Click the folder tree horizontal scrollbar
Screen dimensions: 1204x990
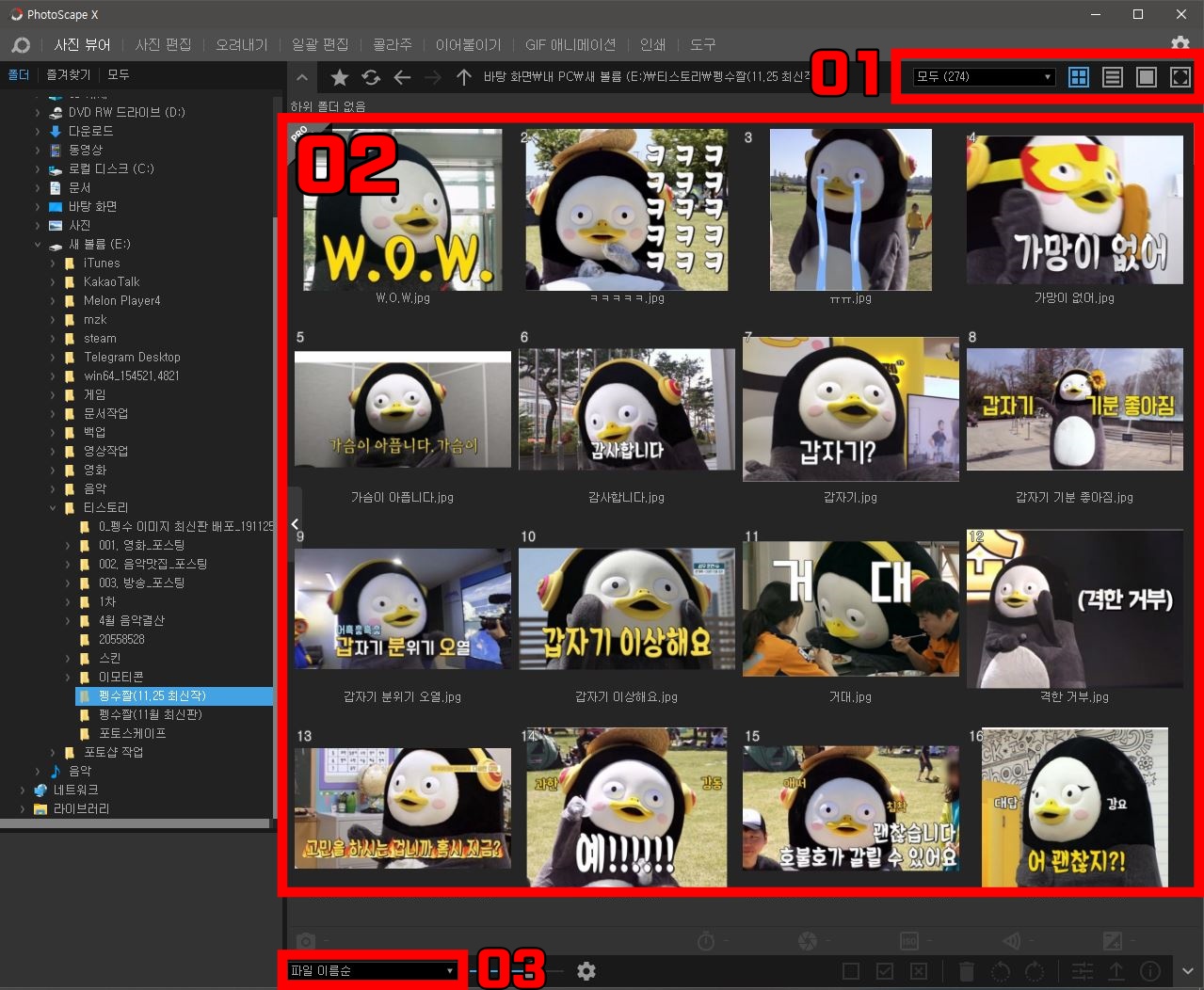click(136, 823)
